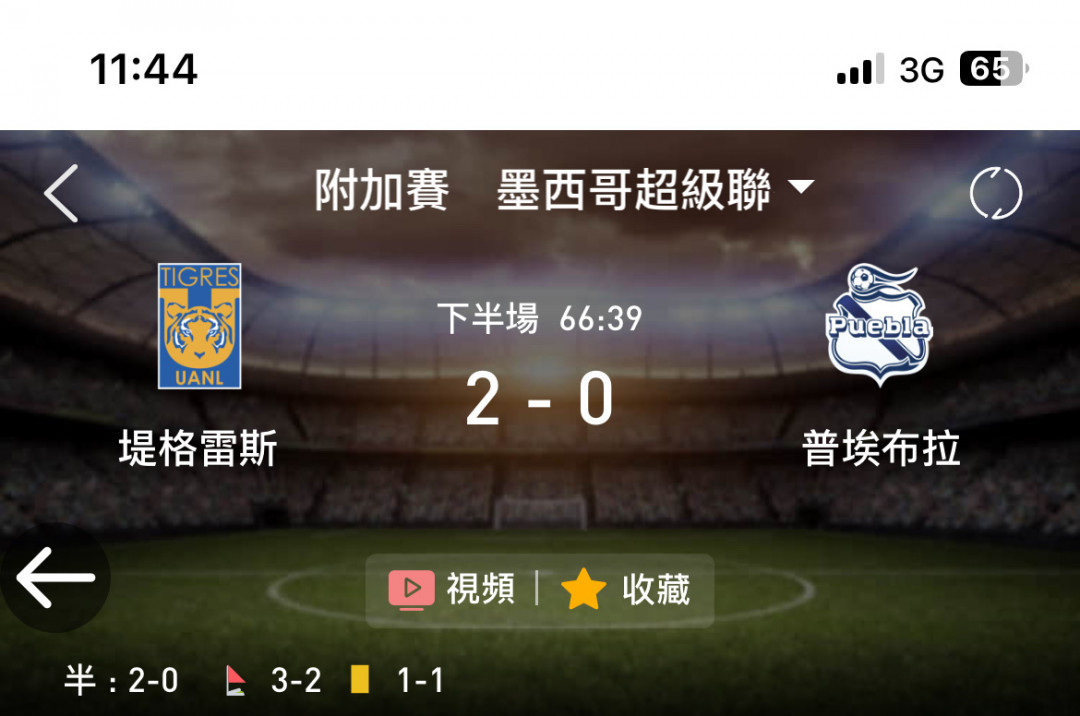The height and width of the screenshot is (716, 1080).
Task: Tap the 下半場 66:39 match clock
Action: click(539, 319)
